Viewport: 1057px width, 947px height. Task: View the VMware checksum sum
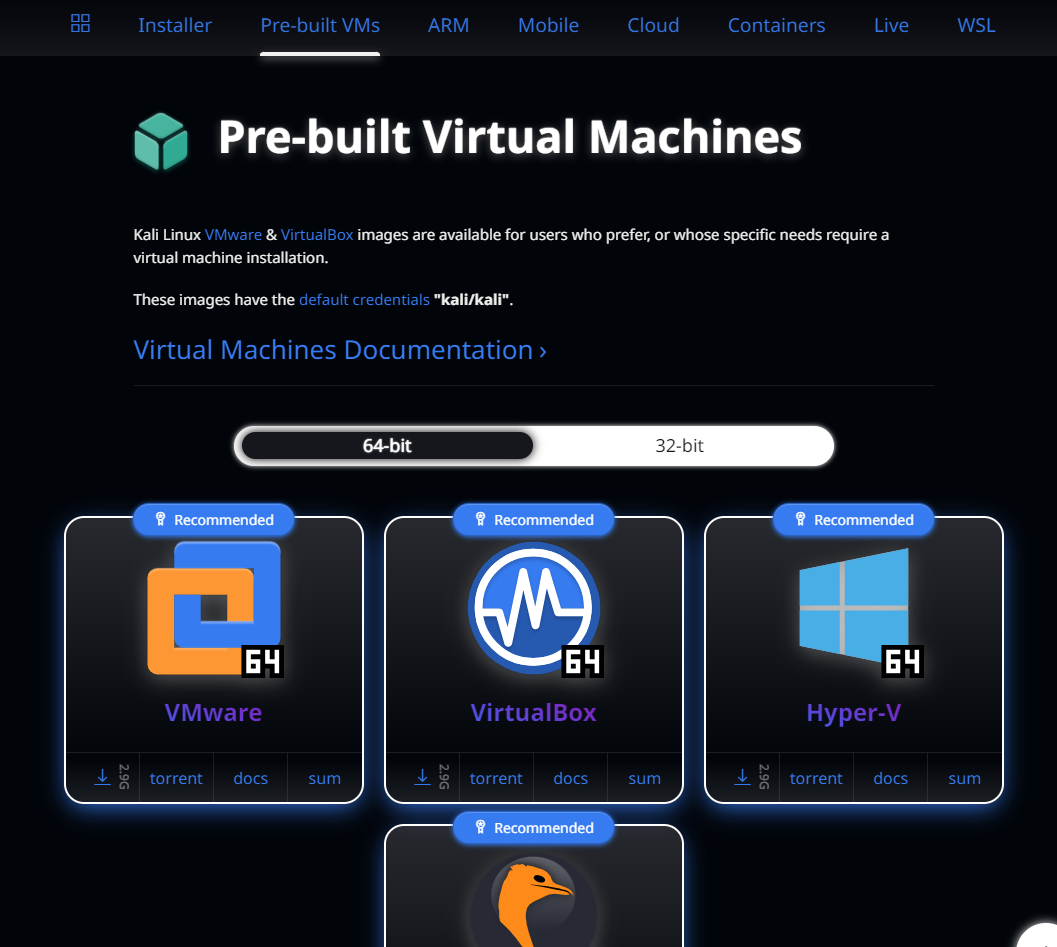coord(324,778)
